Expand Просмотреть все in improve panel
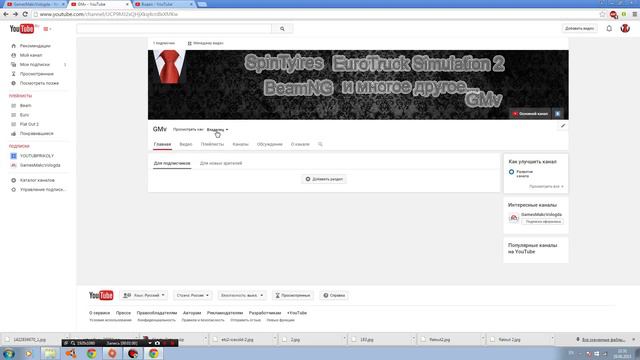Image resolution: width=640 pixels, height=360 pixels. [546, 187]
